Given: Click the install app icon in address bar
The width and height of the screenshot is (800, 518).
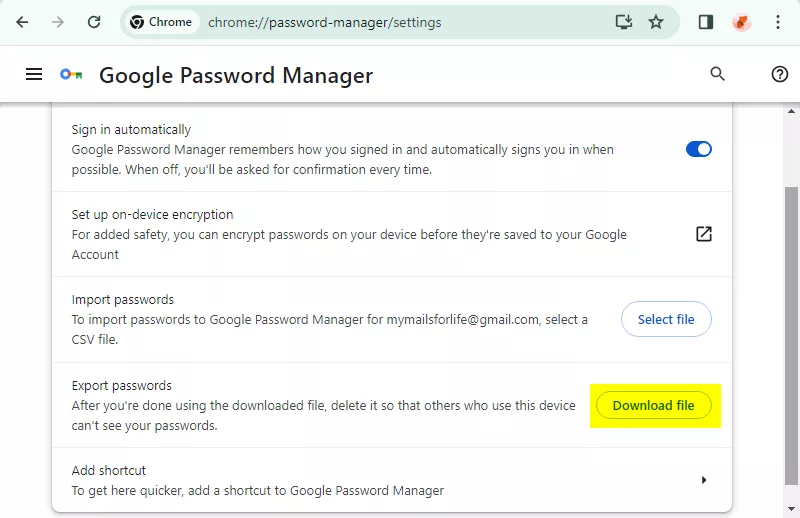Looking at the screenshot, I should (623, 22).
